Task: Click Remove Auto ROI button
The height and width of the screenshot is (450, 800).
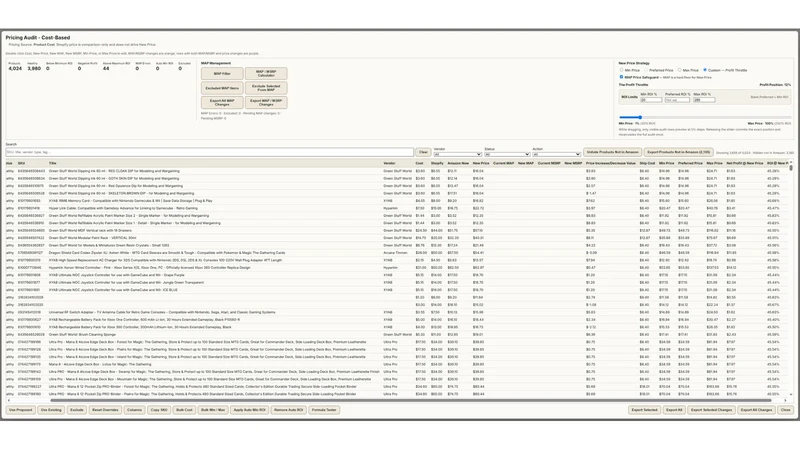Action: [x=288, y=410]
